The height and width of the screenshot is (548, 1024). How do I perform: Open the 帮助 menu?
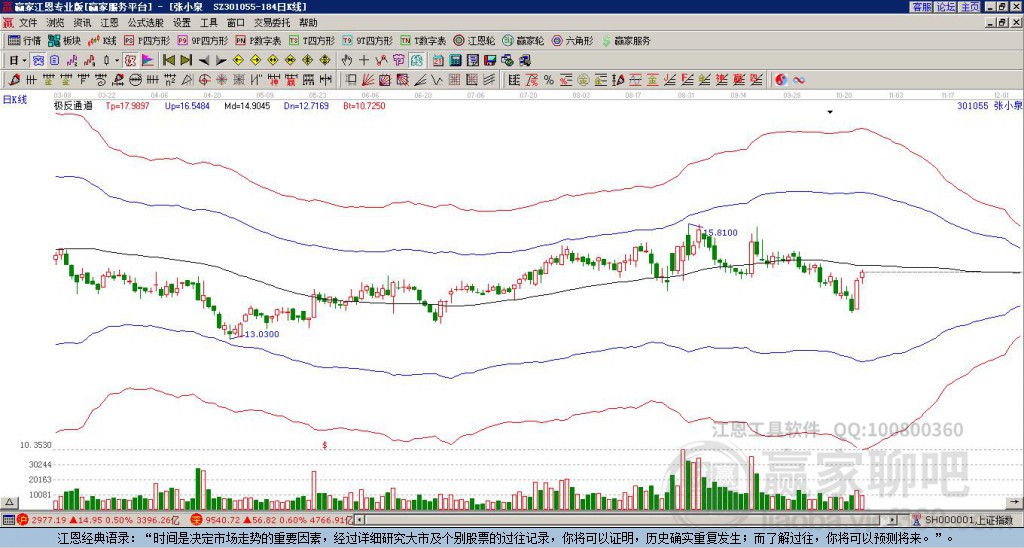[308, 23]
